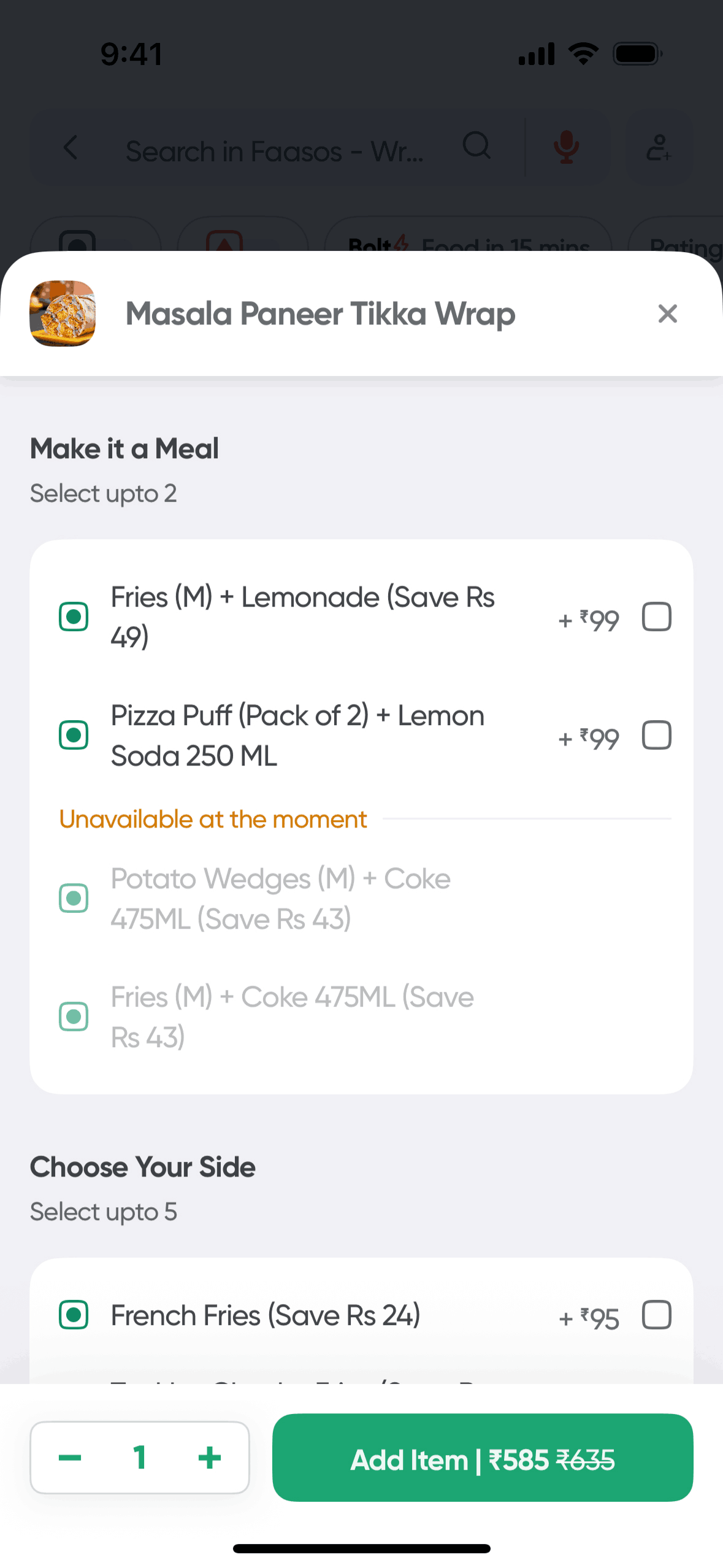Viewport: 723px width, 1568px height.
Task: Close the Masala Paneer Tikka Wrap sheet
Action: [667, 313]
